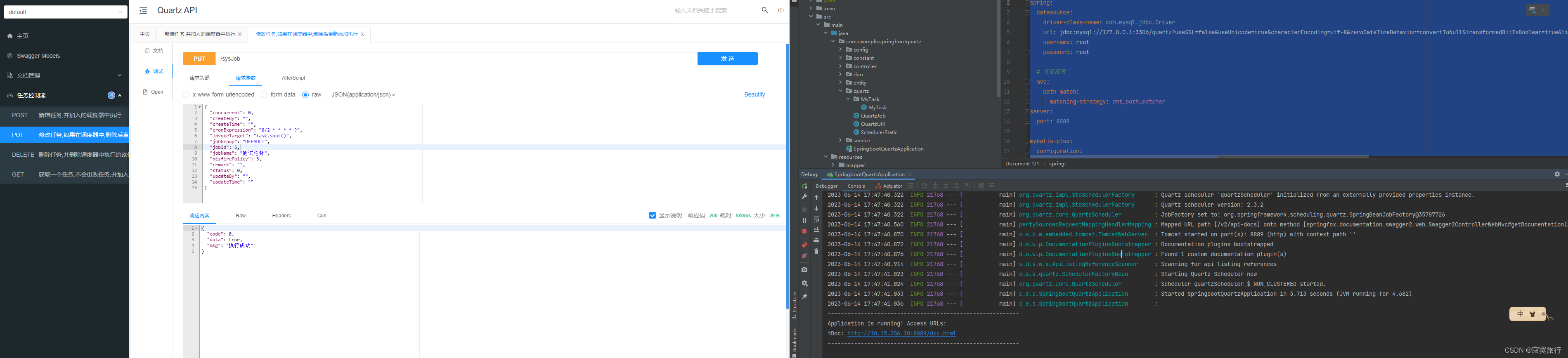Viewport: 1568px width, 358px height.
Task: Switch to the Raw response tab
Action: coord(241,216)
